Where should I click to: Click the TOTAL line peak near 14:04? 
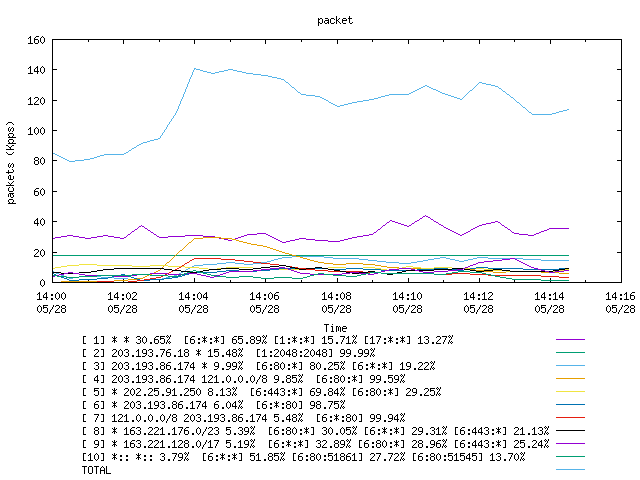click(195, 69)
